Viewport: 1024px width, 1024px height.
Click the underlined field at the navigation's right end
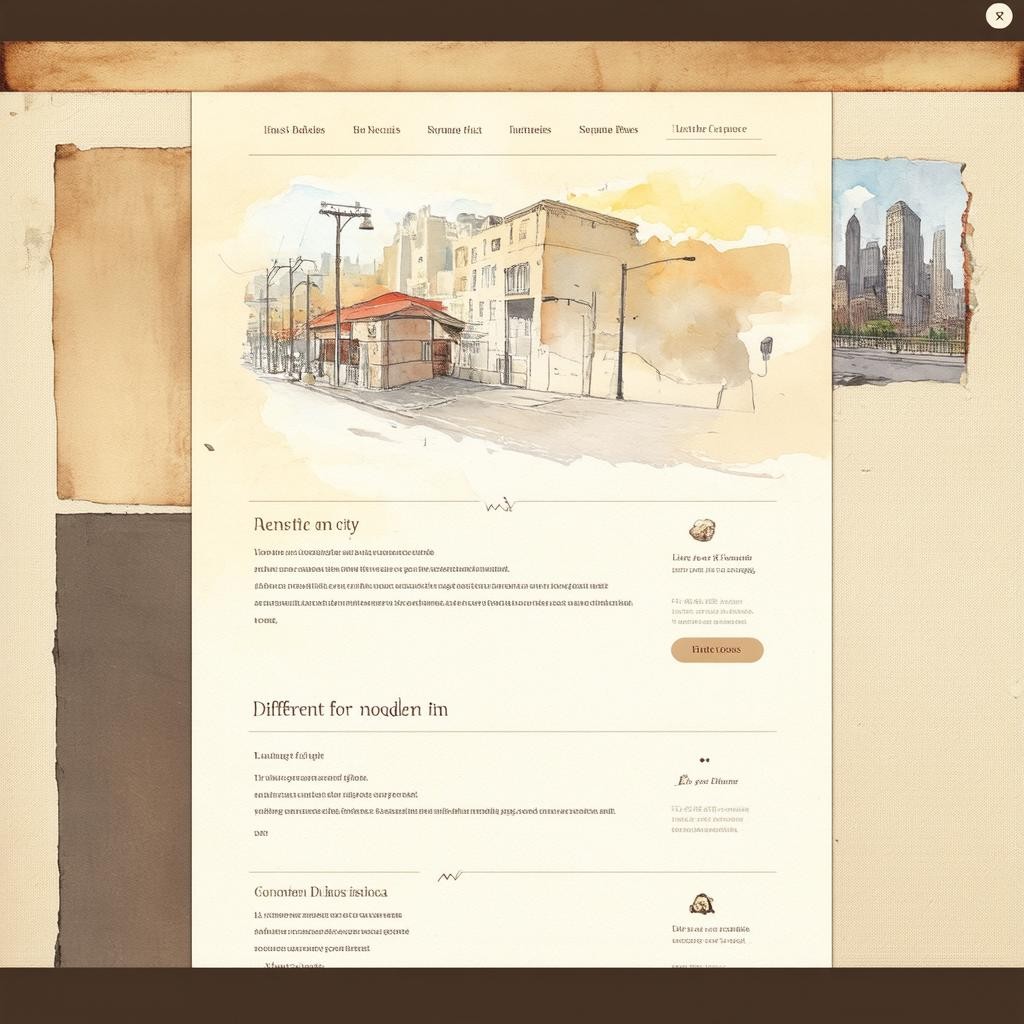tap(712, 130)
